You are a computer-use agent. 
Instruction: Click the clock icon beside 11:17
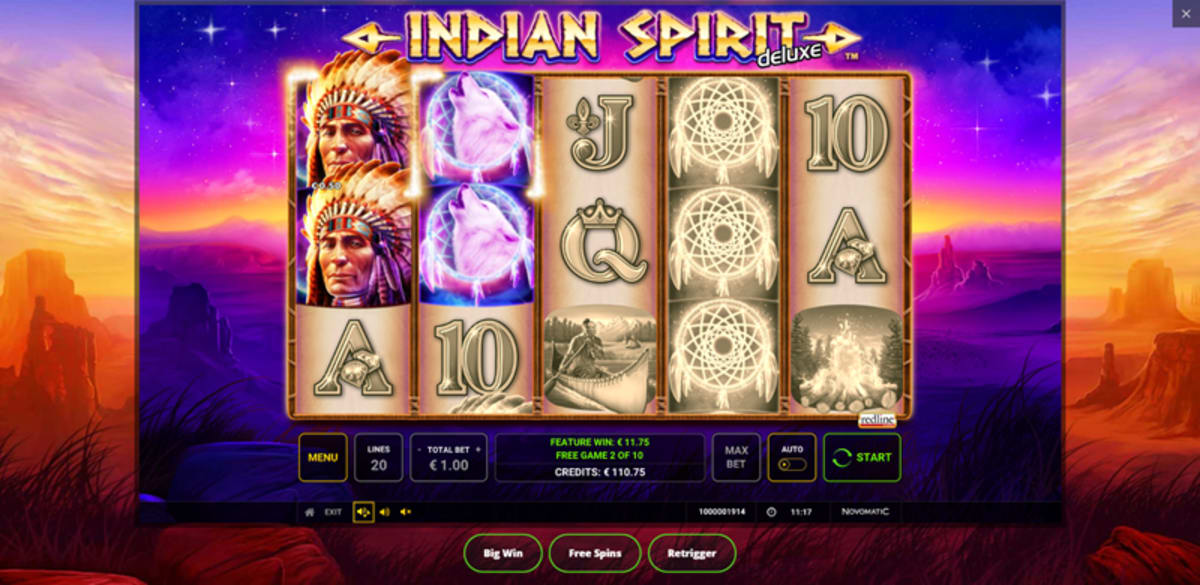(x=771, y=512)
